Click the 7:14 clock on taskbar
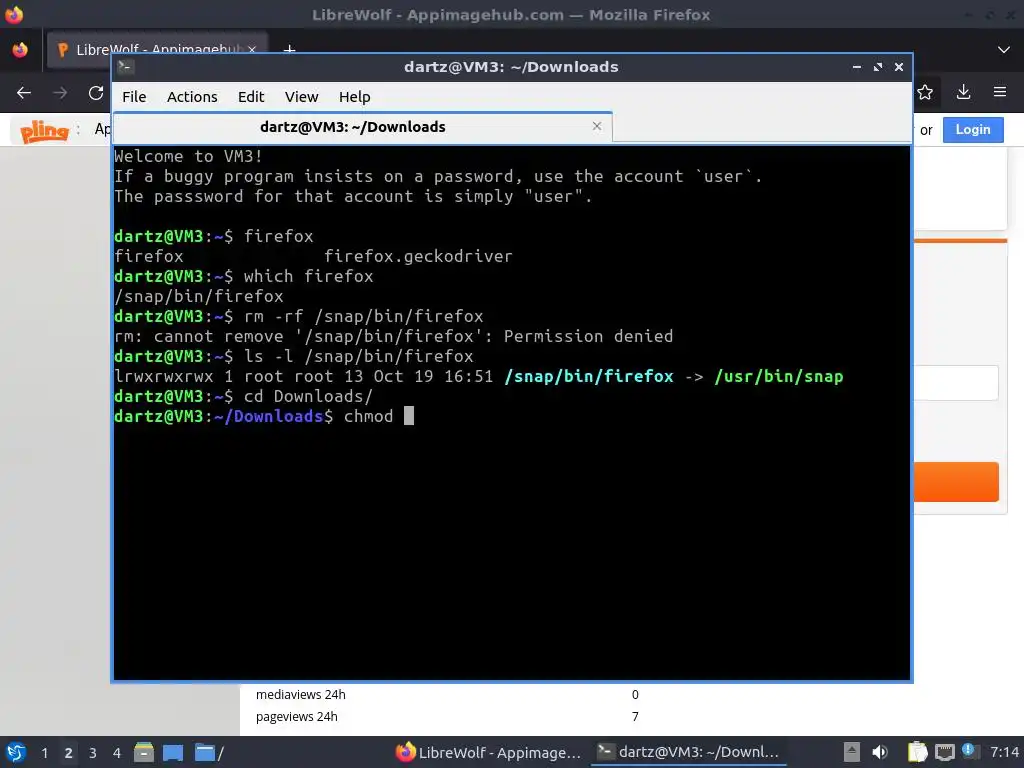1024x768 pixels. [1004, 752]
